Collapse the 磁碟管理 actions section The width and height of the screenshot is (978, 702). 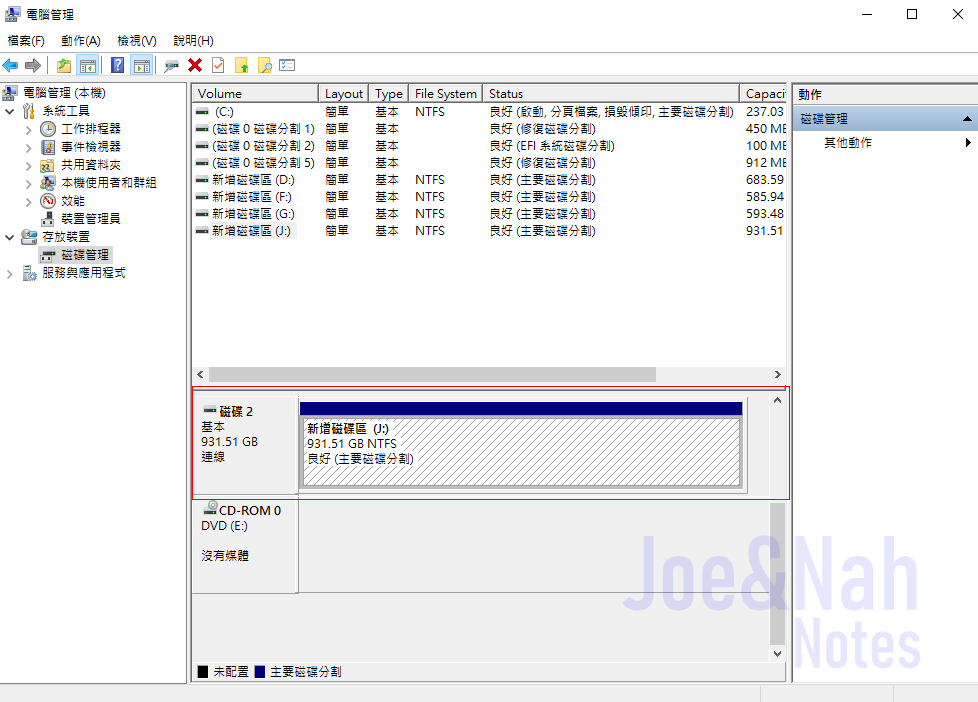click(x=967, y=119)
